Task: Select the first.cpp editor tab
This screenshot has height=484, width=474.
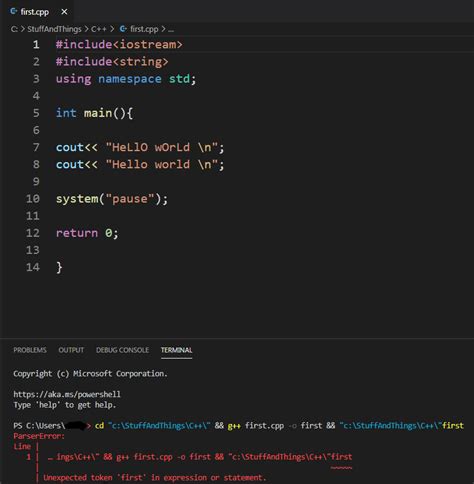Action: coord(38,12)
